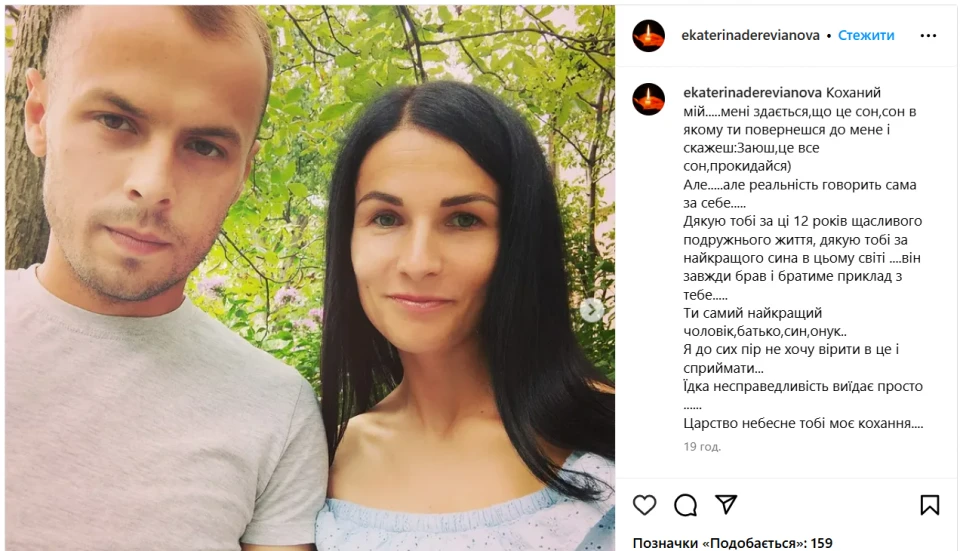Share the post with the paper plane icon
The width and height of the screenshot is (960, 551).
726,504
